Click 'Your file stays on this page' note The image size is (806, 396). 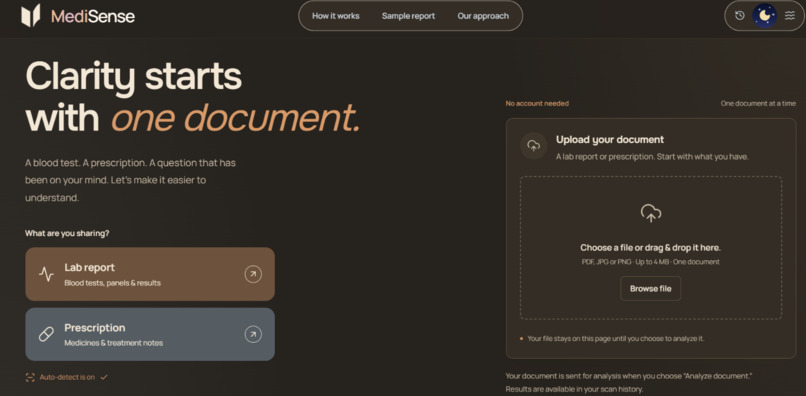[616, 339]
